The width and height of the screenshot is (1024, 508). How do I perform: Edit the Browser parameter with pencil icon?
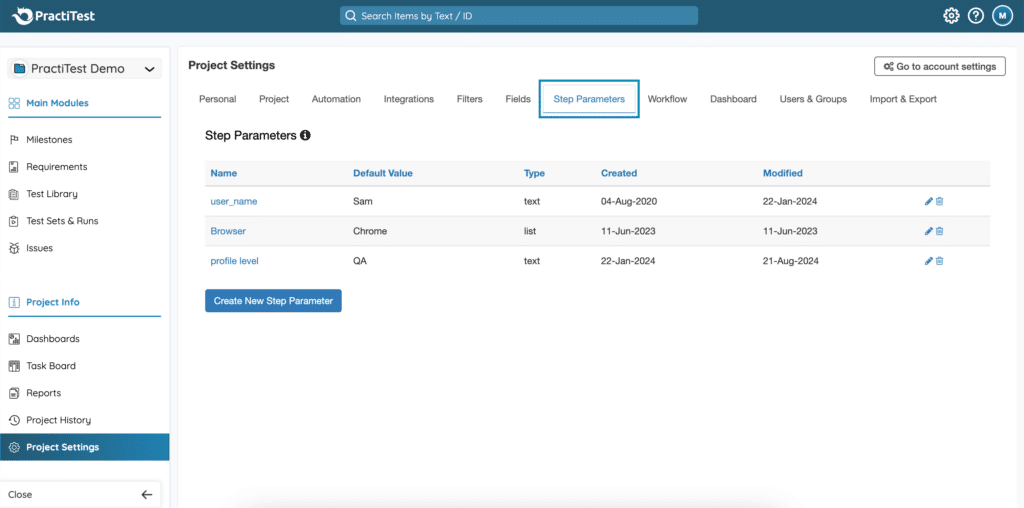pyautogui.click(x=928, y=231)
